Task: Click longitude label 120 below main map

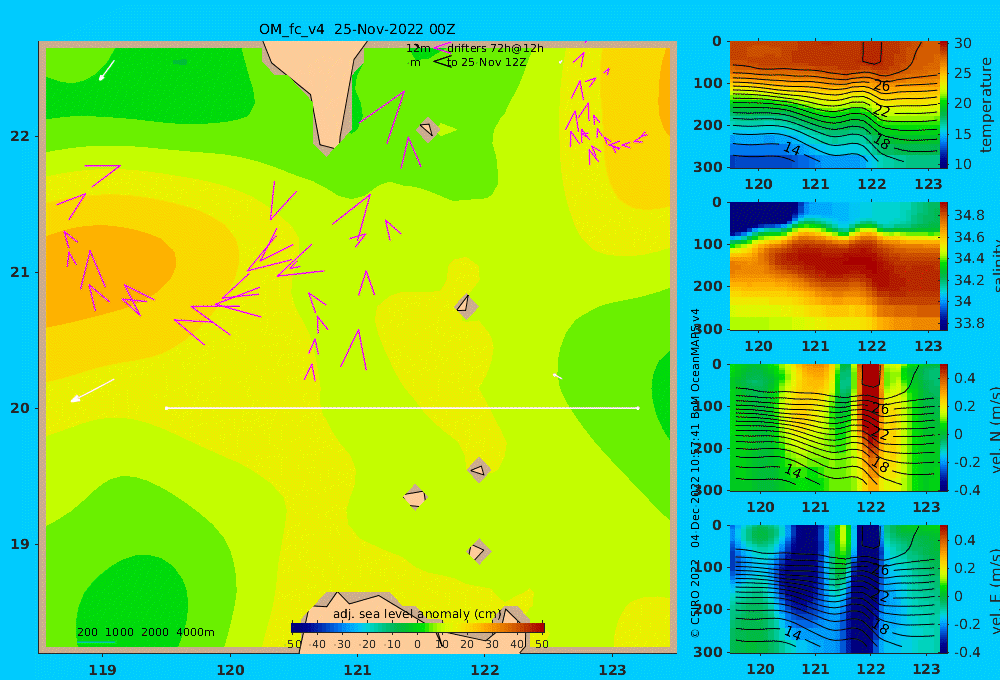Action: tap(230, 670)
